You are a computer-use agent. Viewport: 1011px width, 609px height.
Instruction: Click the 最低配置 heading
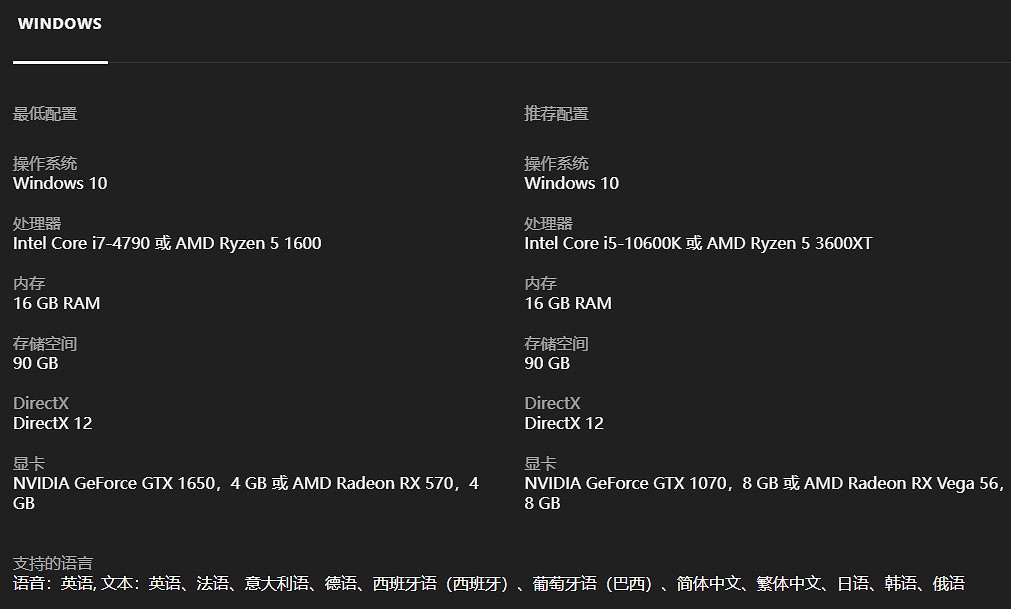click(x=45, y=114)
